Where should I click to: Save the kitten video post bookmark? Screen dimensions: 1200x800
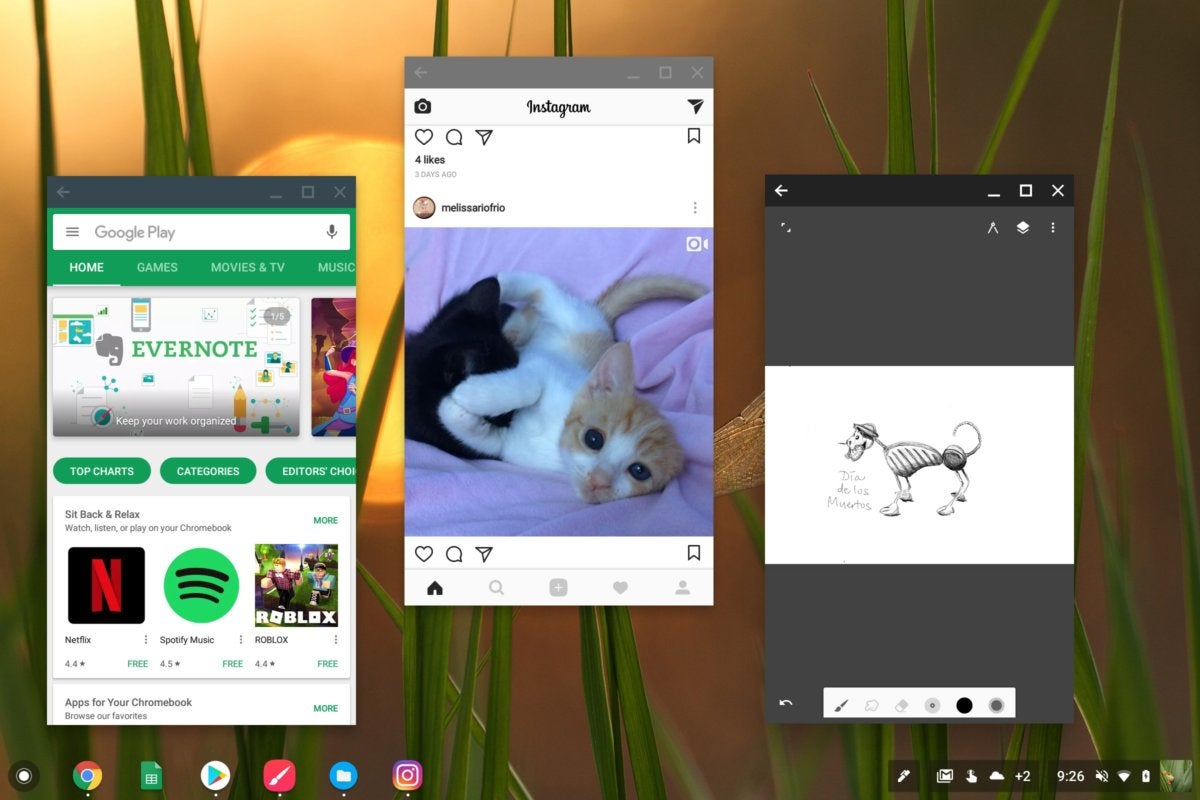pos(694,553)
